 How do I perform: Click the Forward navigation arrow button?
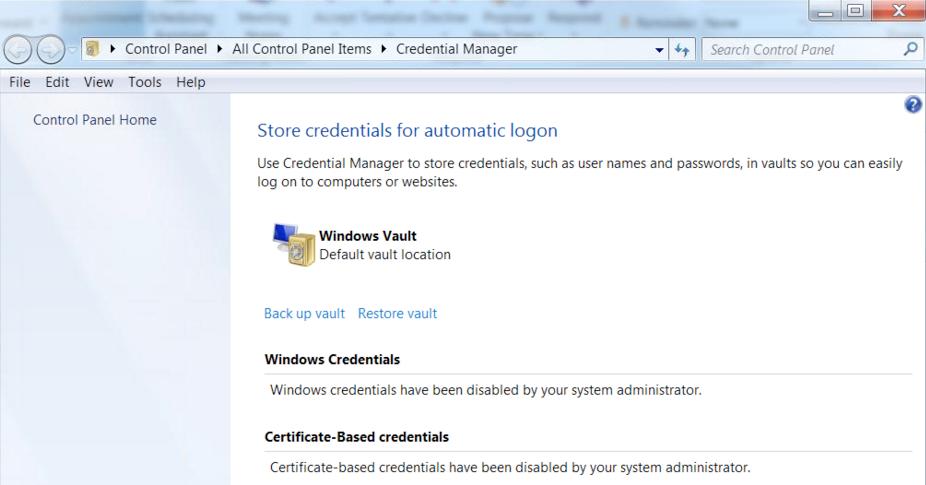click(x=50, y=50)
